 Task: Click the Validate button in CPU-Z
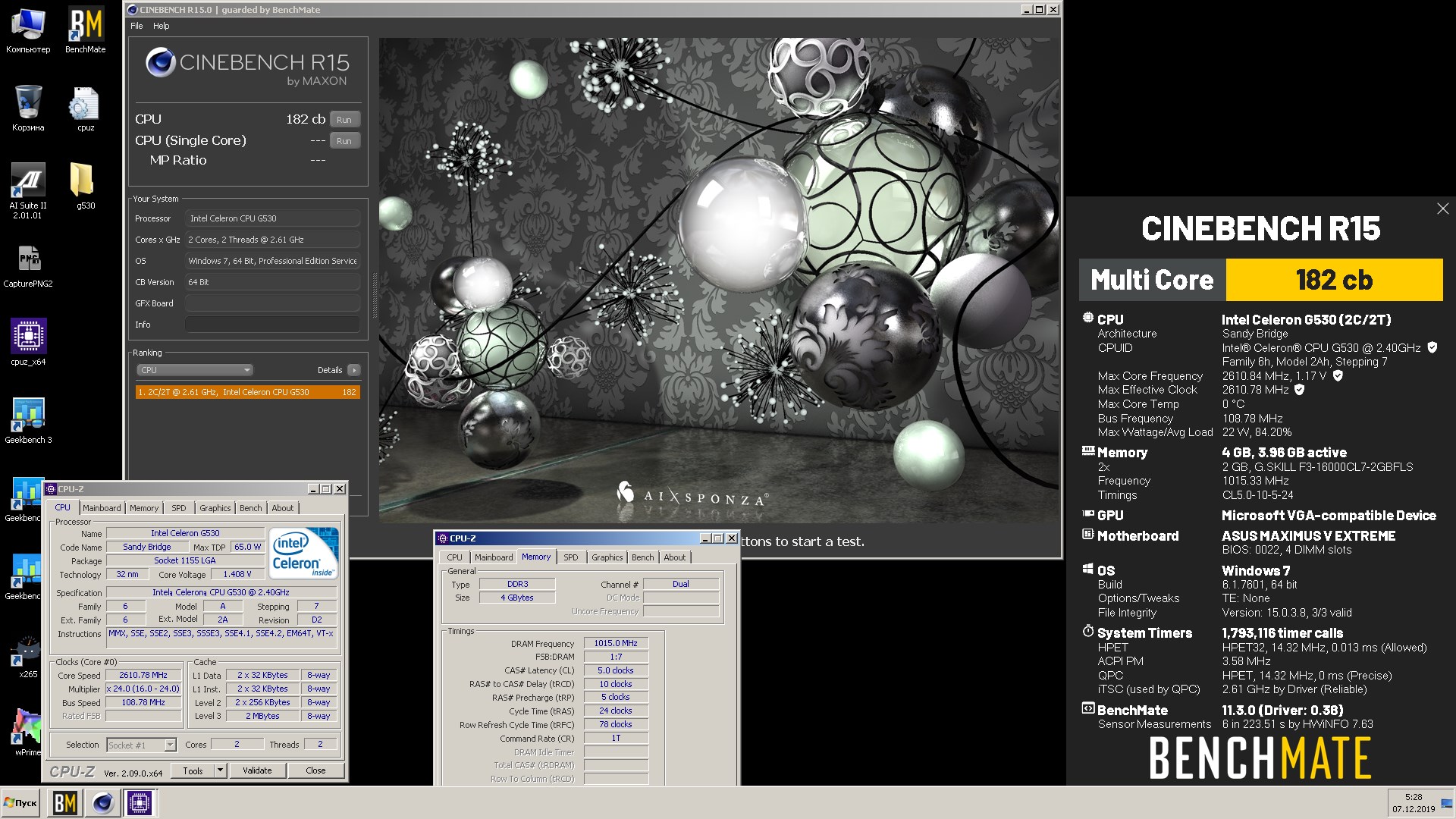coord(257,770)
